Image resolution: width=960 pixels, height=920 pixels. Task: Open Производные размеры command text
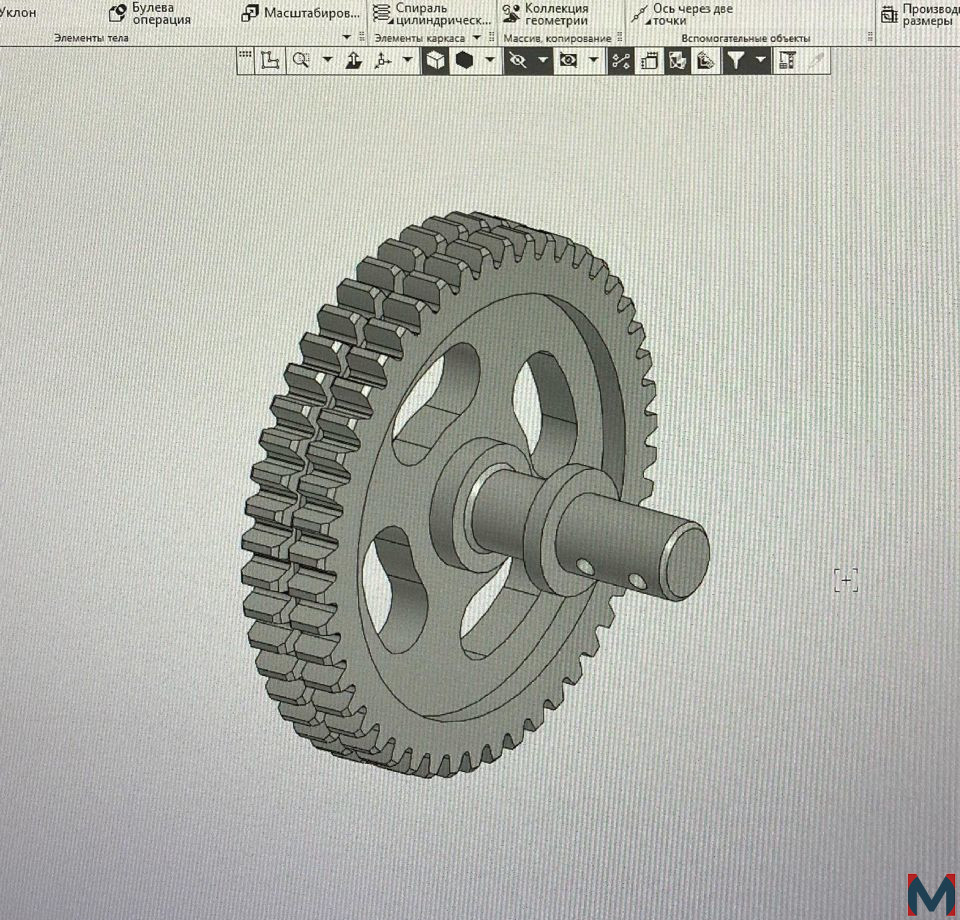click(930, 15)
